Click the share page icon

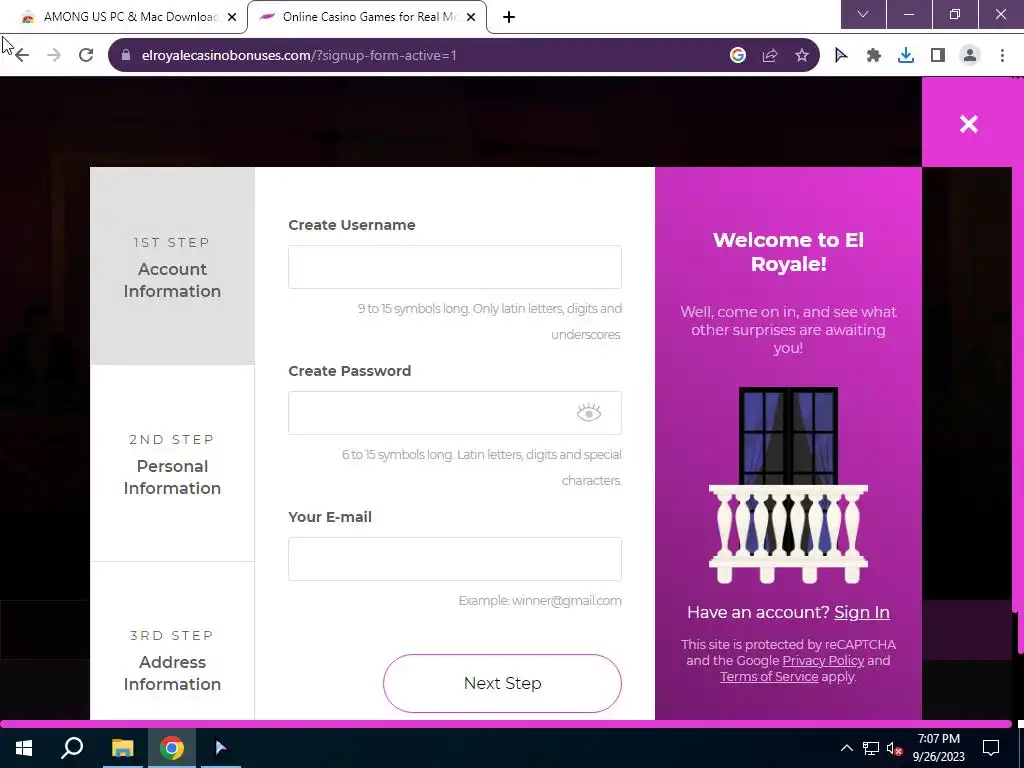770,56
